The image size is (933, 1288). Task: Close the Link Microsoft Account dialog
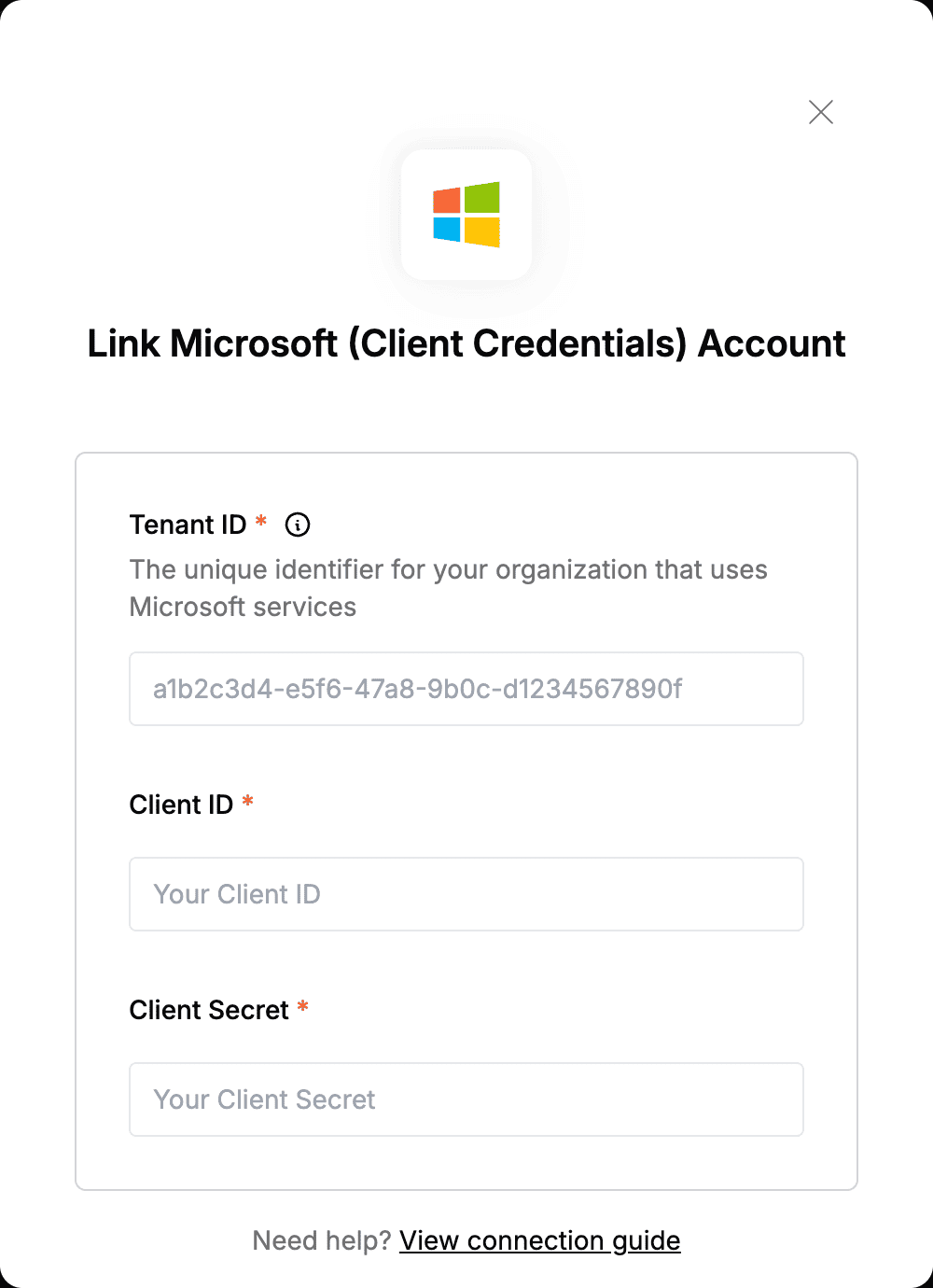pyautogui.click(x=821, y=112)
